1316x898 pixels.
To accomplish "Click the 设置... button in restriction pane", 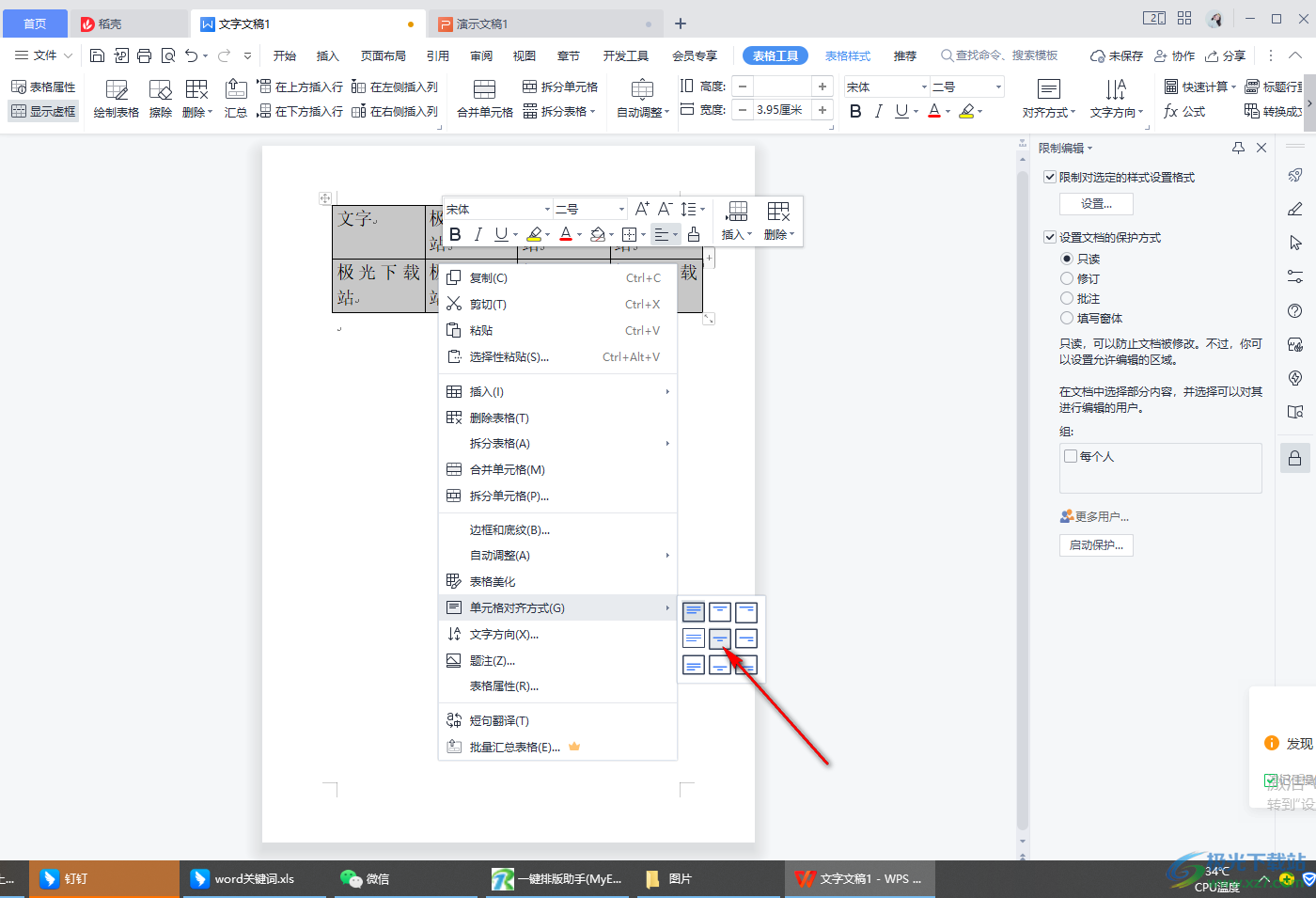I will click(1096, 203).
